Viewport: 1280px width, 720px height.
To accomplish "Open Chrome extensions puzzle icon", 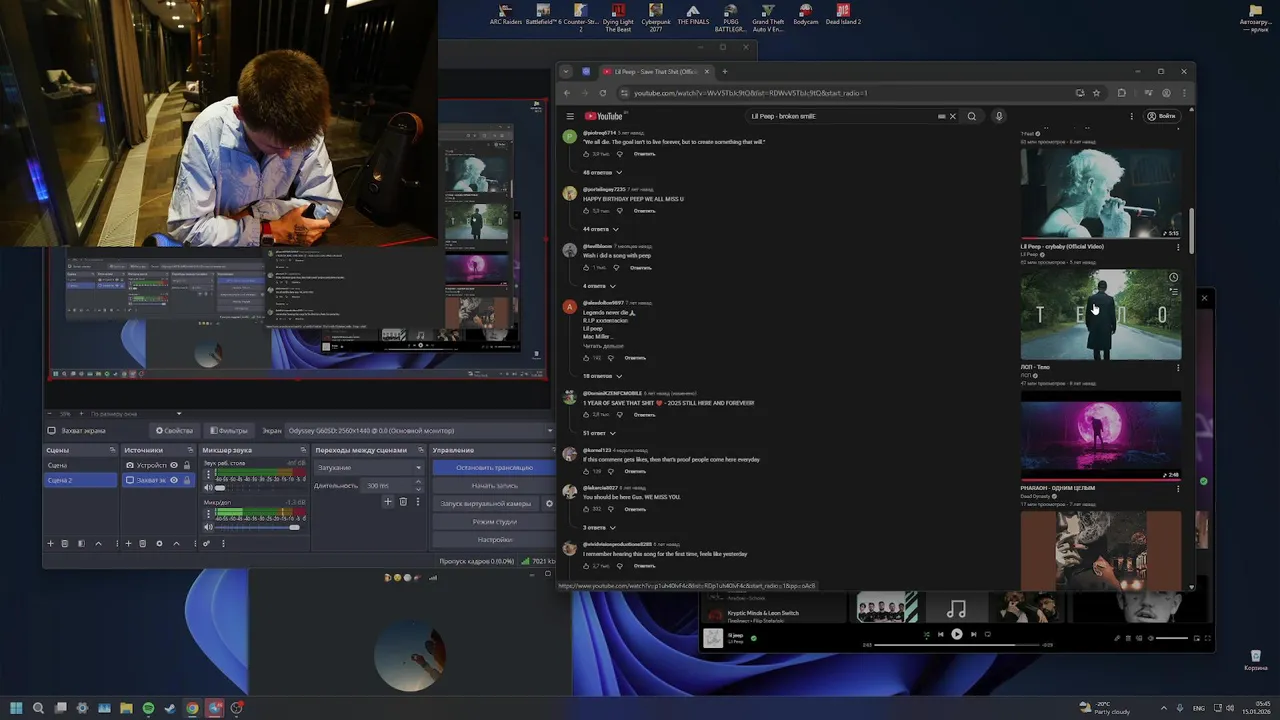I will point(1121,93).
